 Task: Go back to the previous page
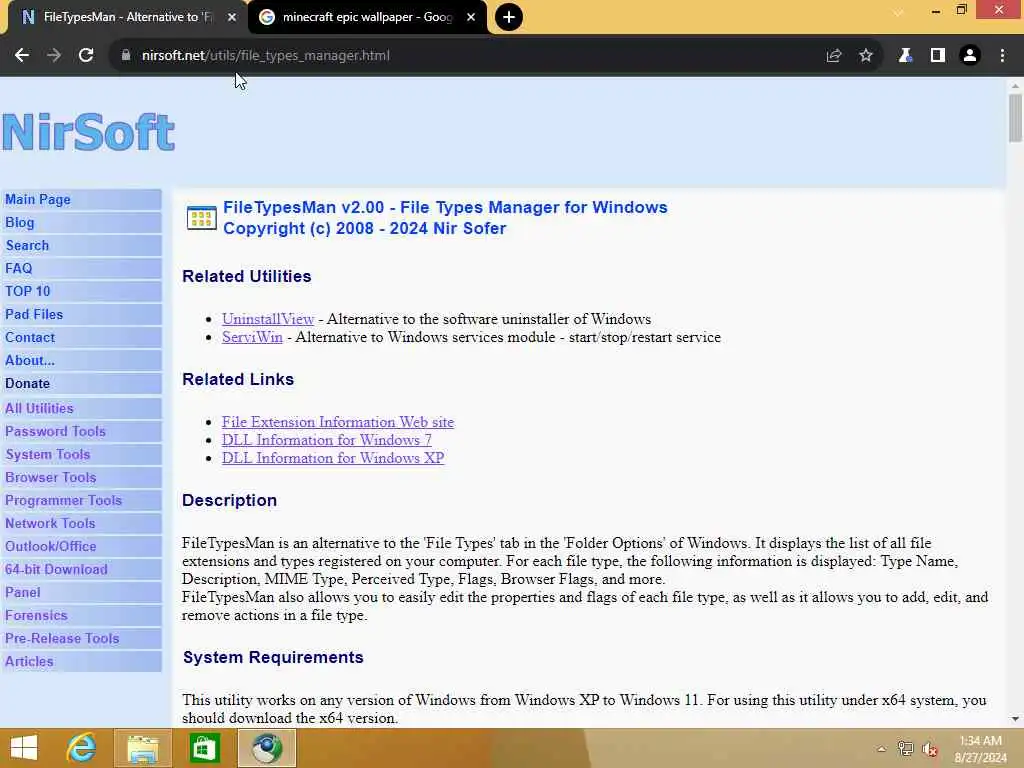coord(22,56)
